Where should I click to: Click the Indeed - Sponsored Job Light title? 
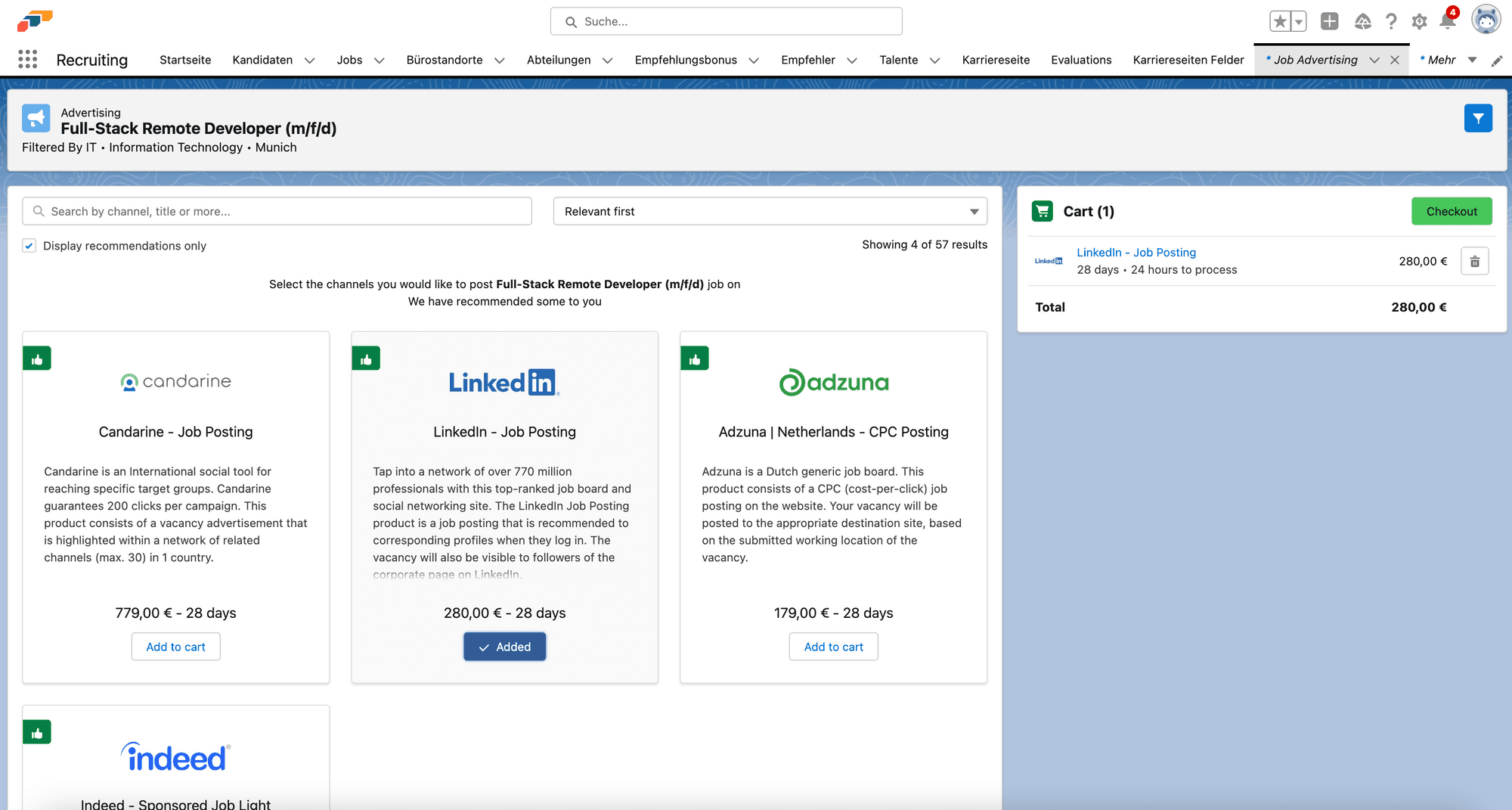(x=176, y=804)
